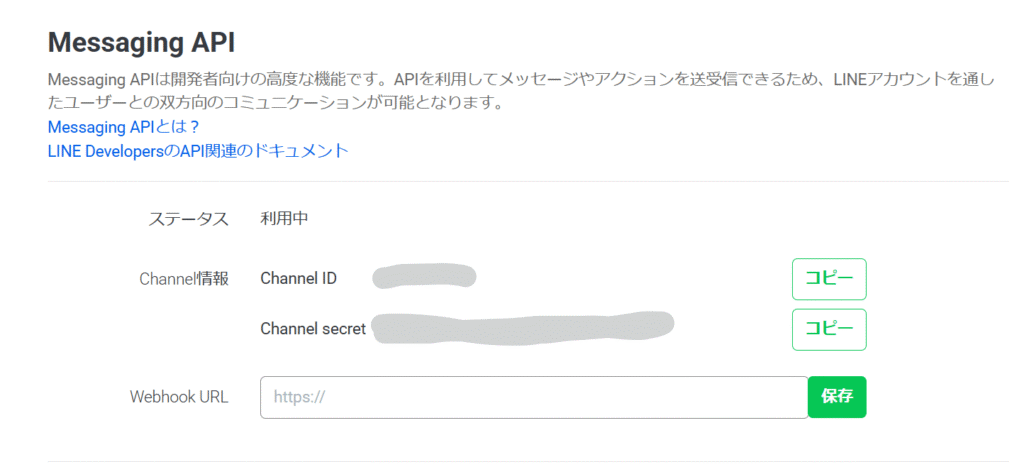This screenshot has height=467, width=1024.
Task: Click the description line starting "Messaging APIは開発者向け"
Action: click(521, 81)
